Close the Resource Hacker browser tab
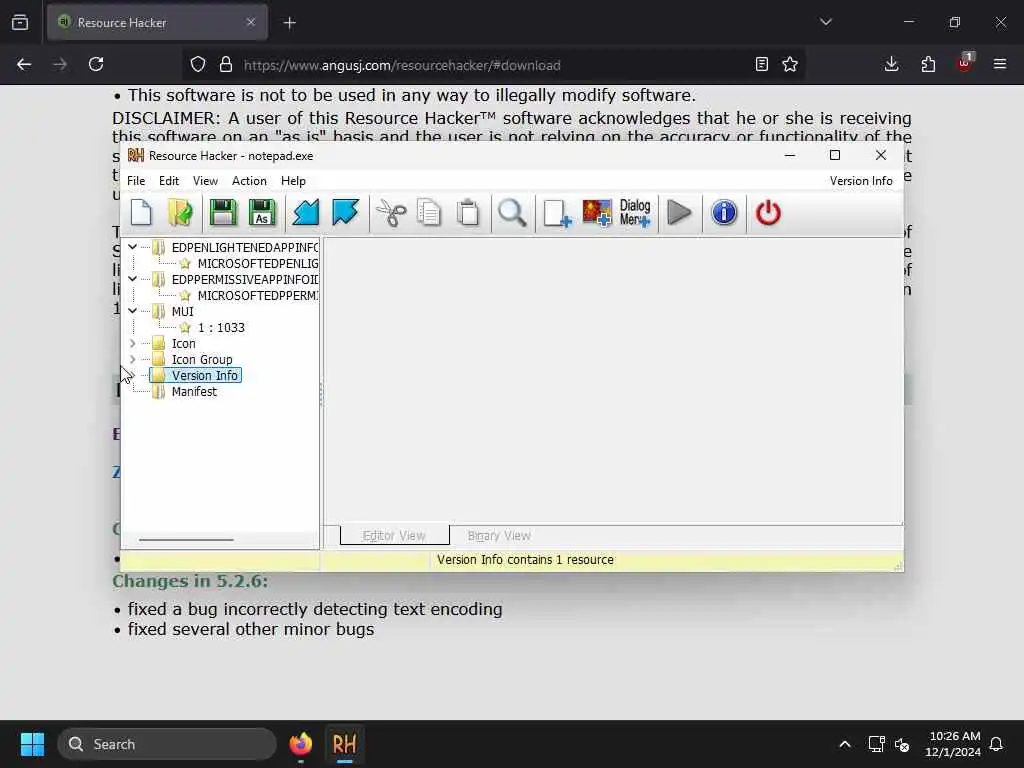Image resolution: width=1024 pixels, height=768 pixels. pos(251,22)
